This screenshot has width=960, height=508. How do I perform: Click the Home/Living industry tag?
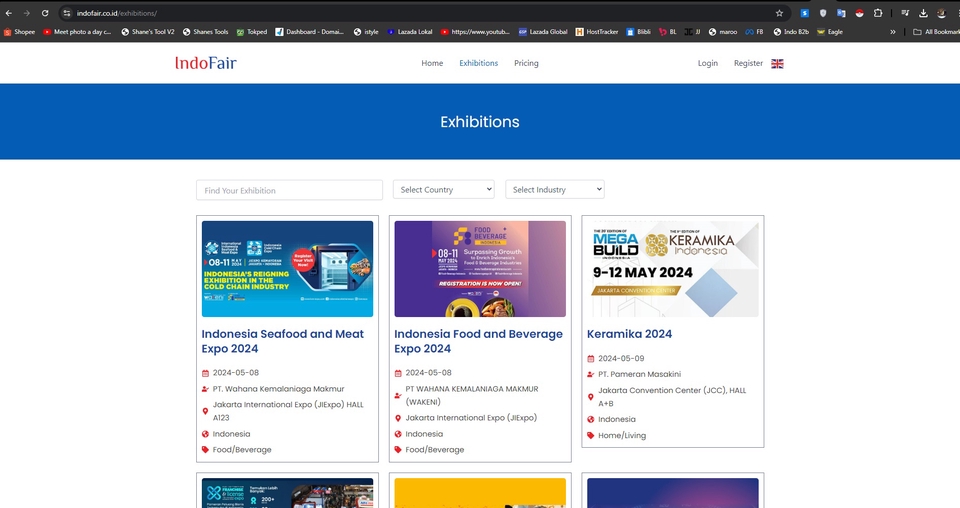622,435
